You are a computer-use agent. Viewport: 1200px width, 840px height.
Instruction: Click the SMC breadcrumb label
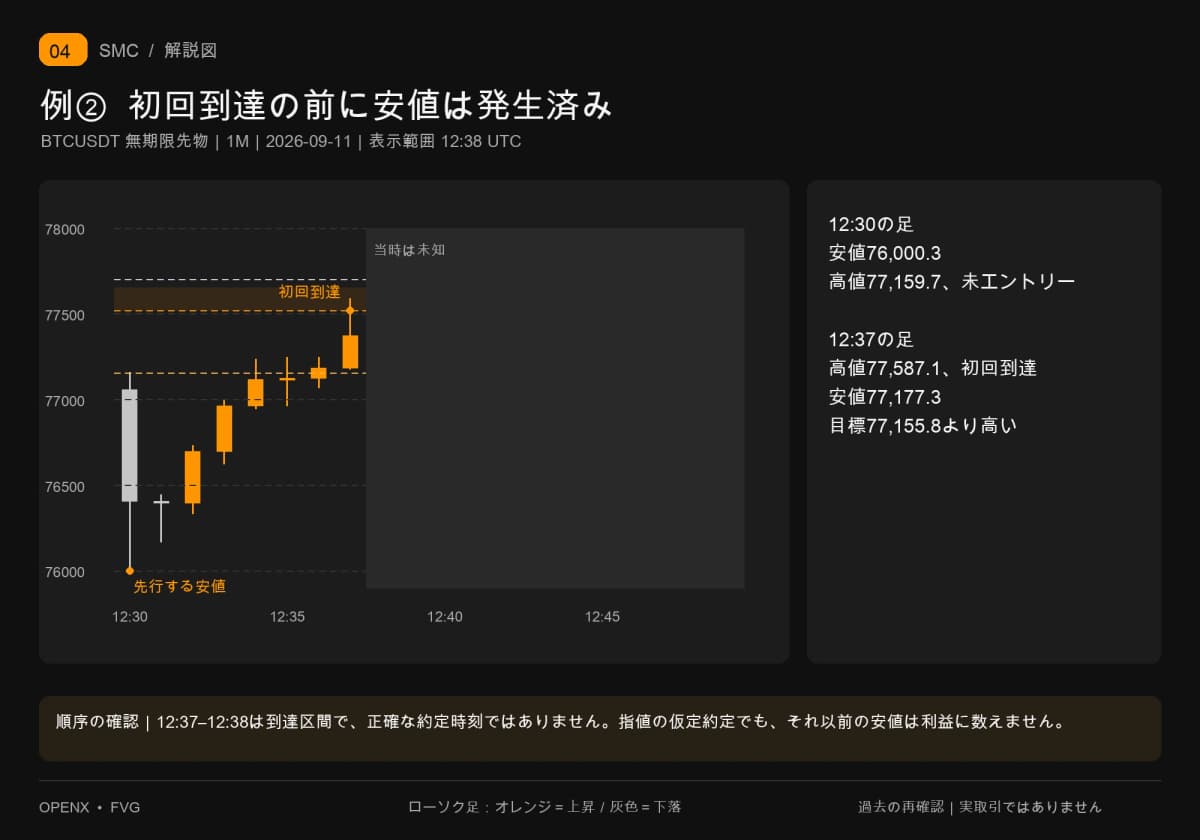point(119,50)
